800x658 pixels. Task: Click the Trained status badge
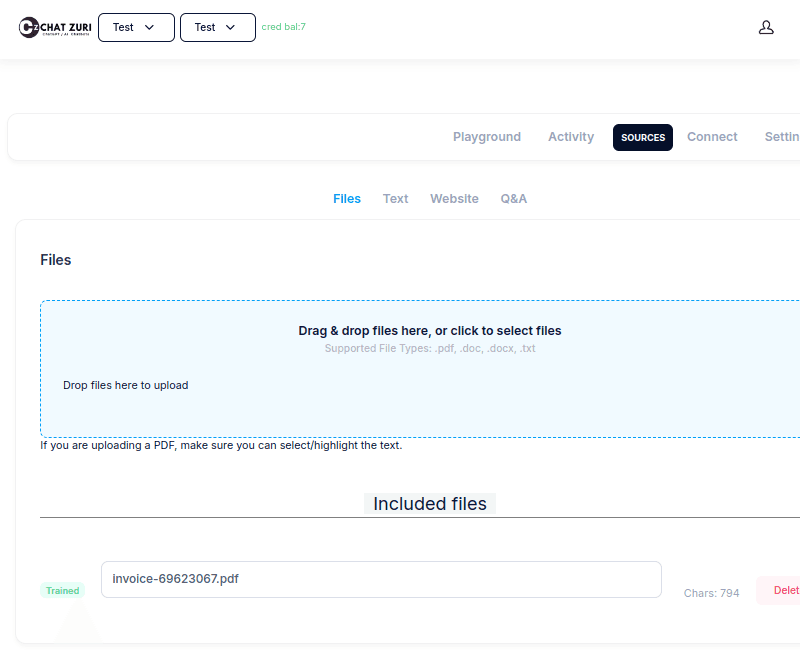(x=62, y=590)
